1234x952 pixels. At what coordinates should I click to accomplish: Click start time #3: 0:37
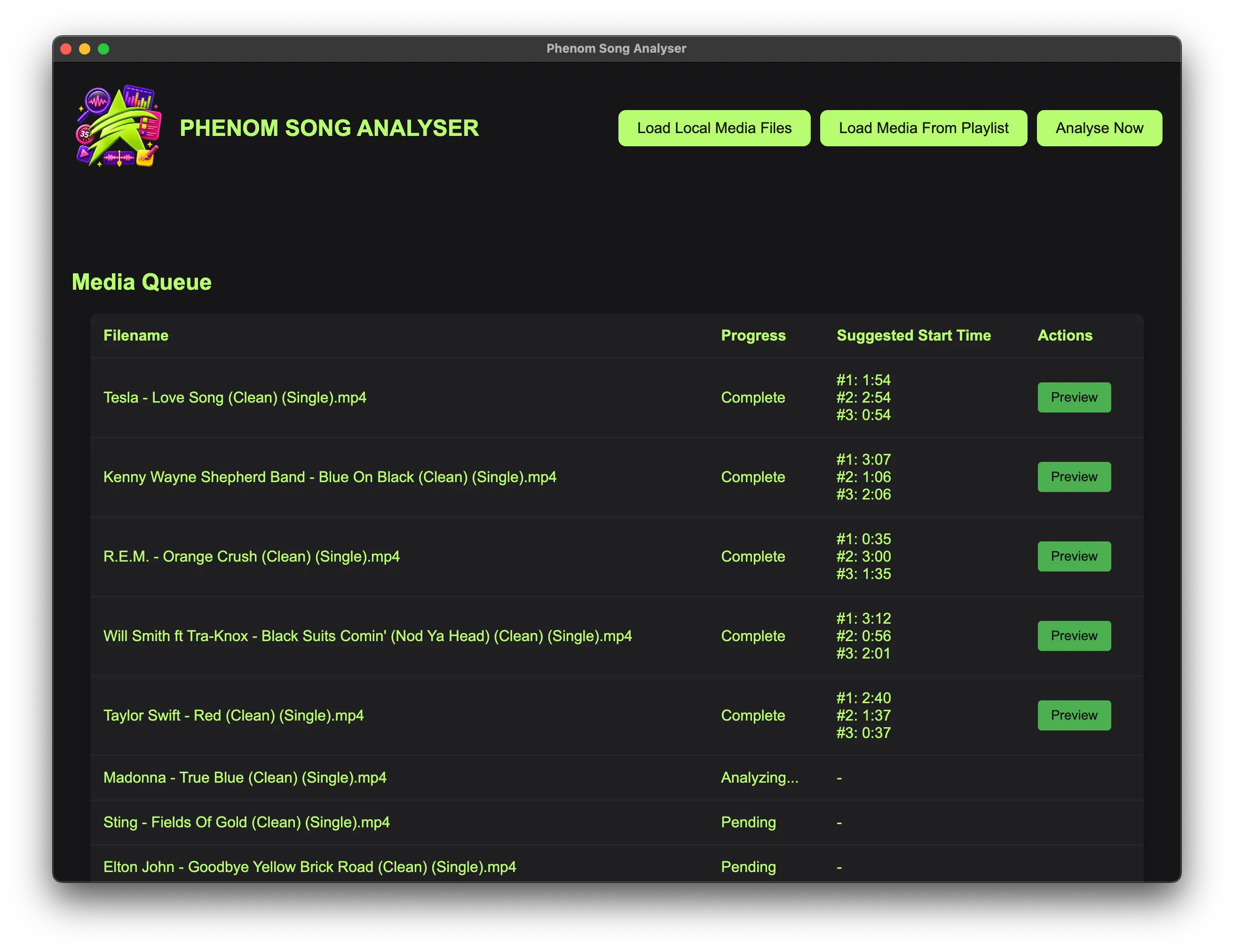(x=863, y=733)
